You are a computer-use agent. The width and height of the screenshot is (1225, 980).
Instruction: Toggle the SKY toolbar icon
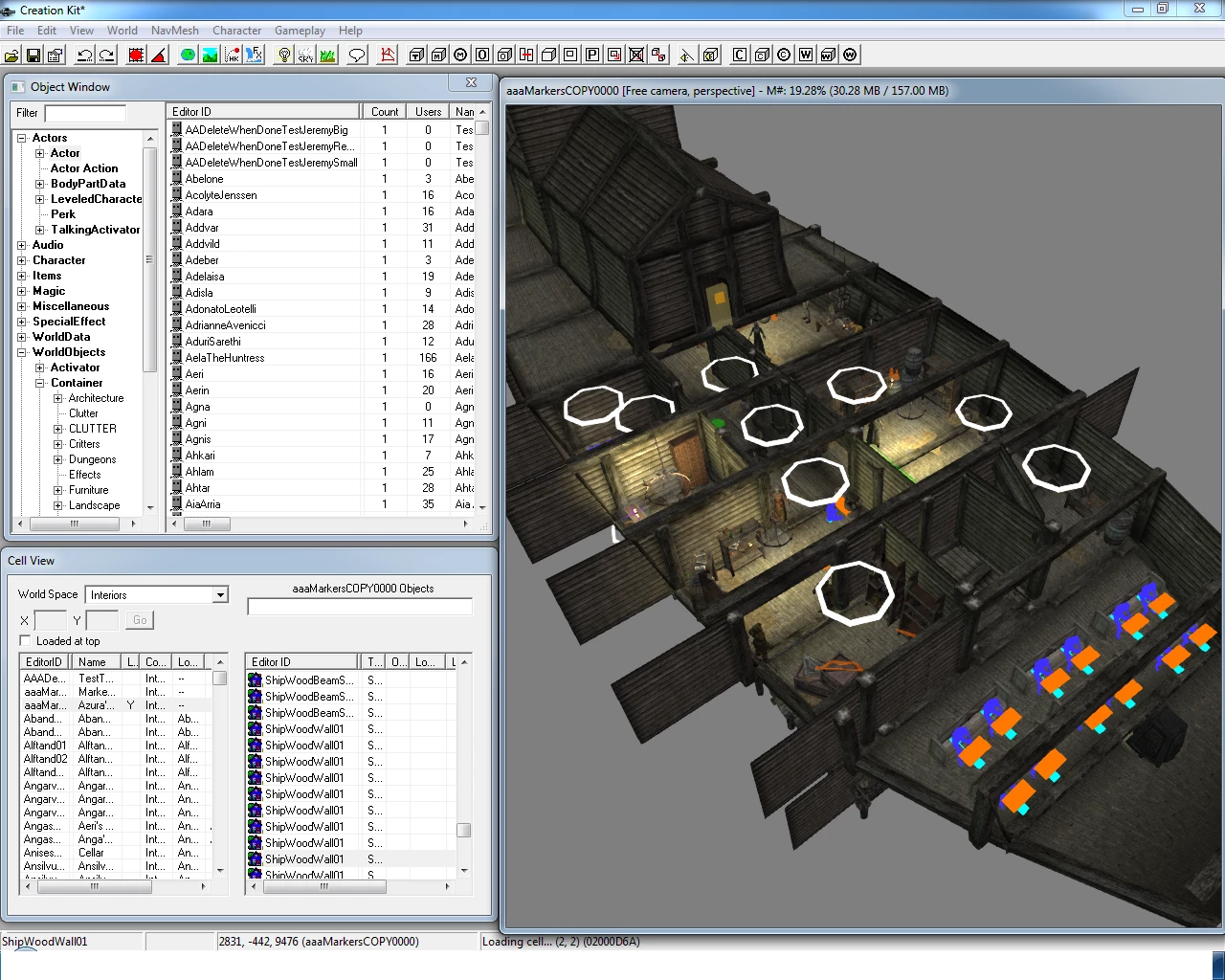click(305, 56)
